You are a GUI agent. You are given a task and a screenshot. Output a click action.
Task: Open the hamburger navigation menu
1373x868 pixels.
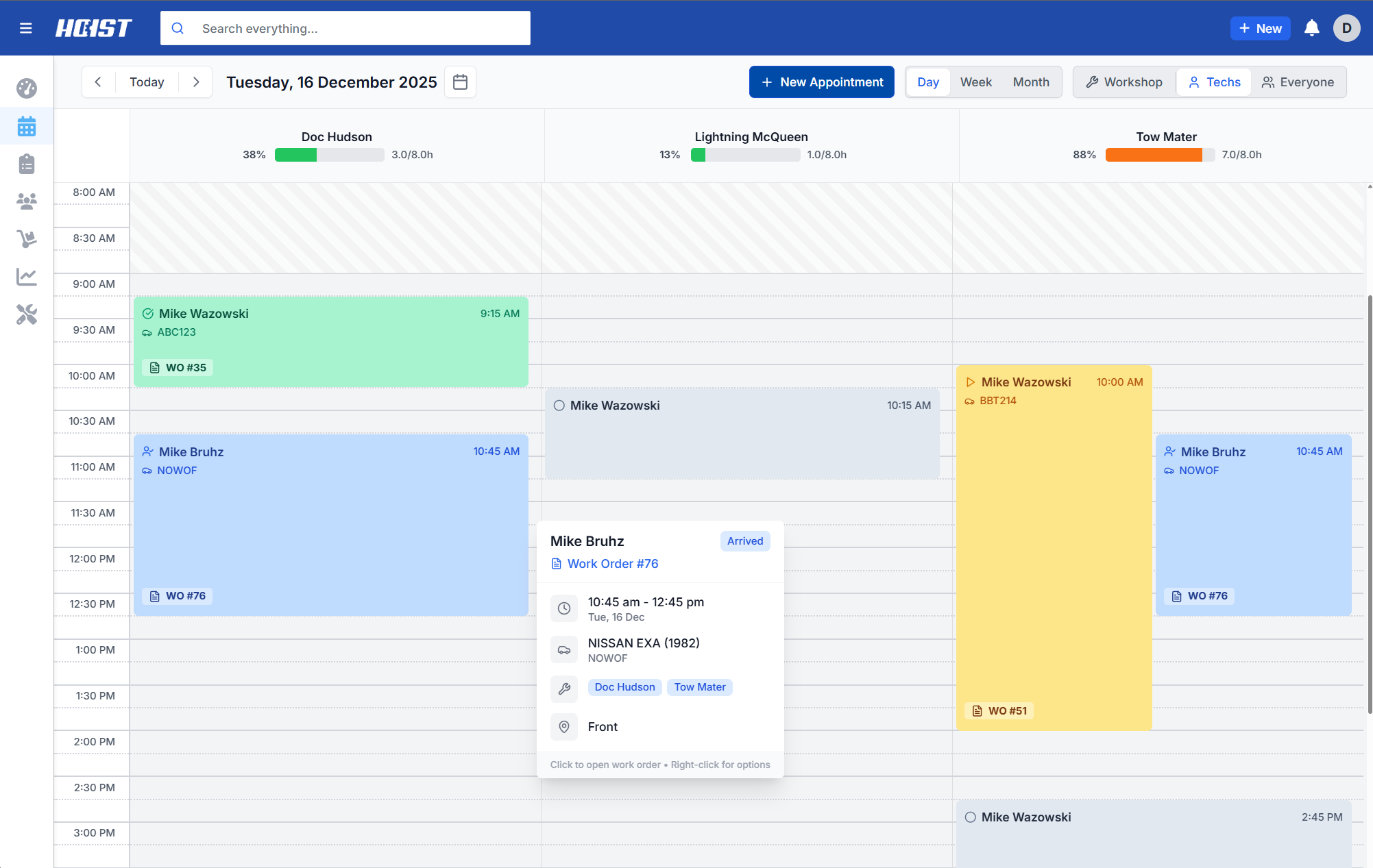point(26,28)
